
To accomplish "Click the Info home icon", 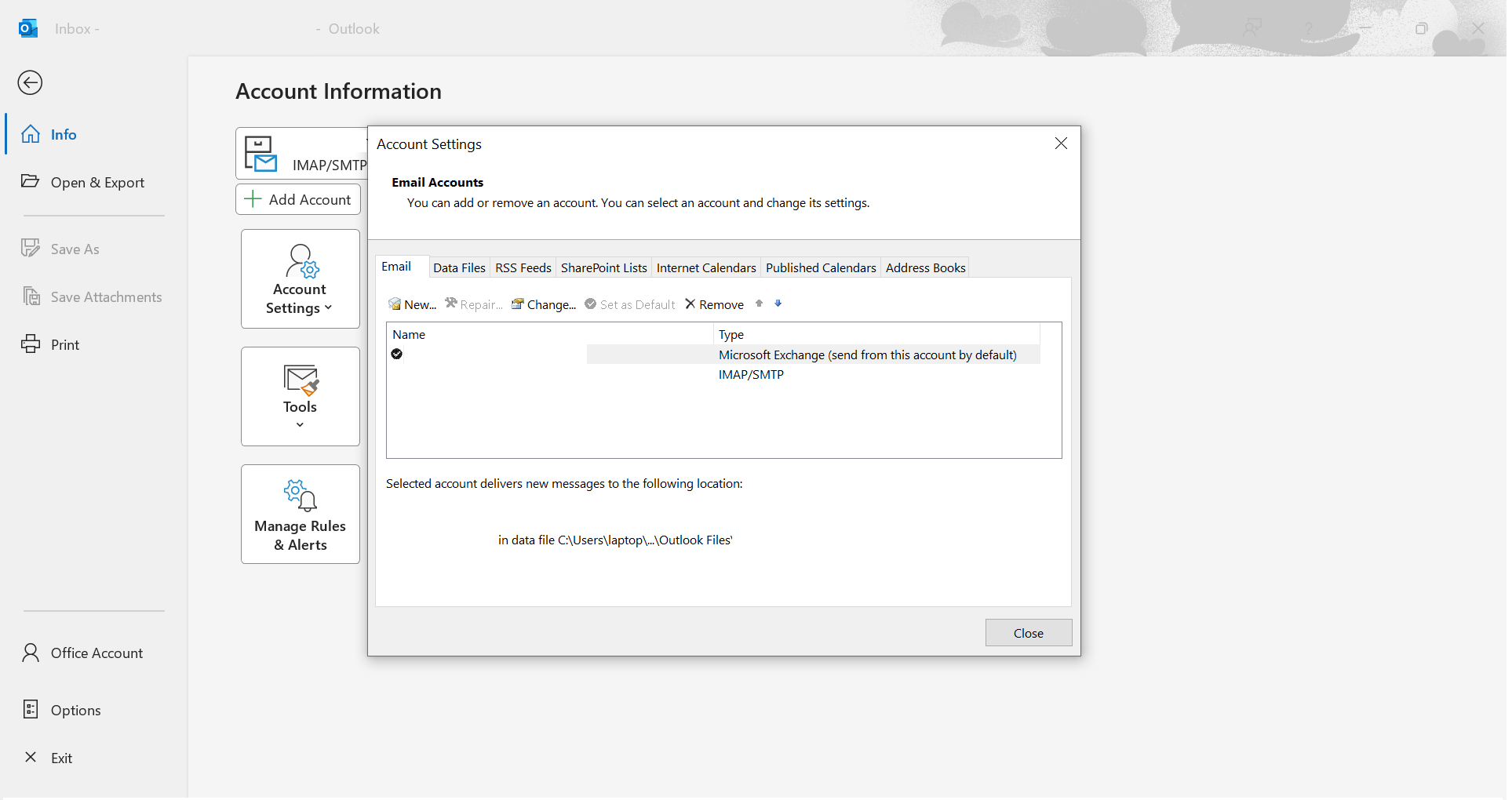I will point(31,134).
